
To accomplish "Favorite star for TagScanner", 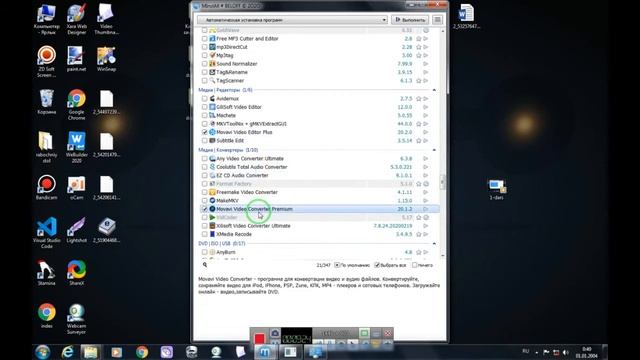I will [418, 81].
